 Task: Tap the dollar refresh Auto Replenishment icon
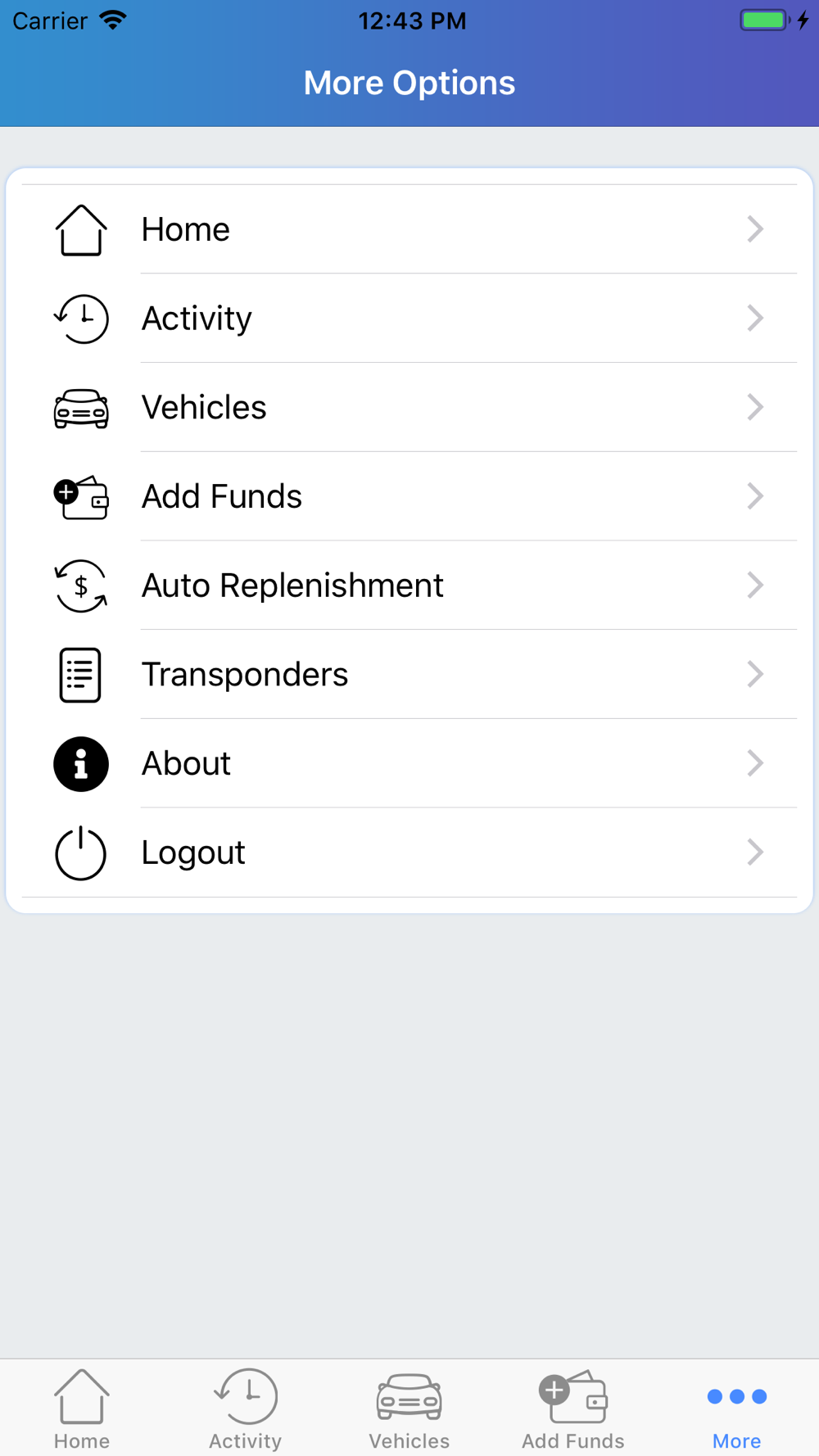81,586
